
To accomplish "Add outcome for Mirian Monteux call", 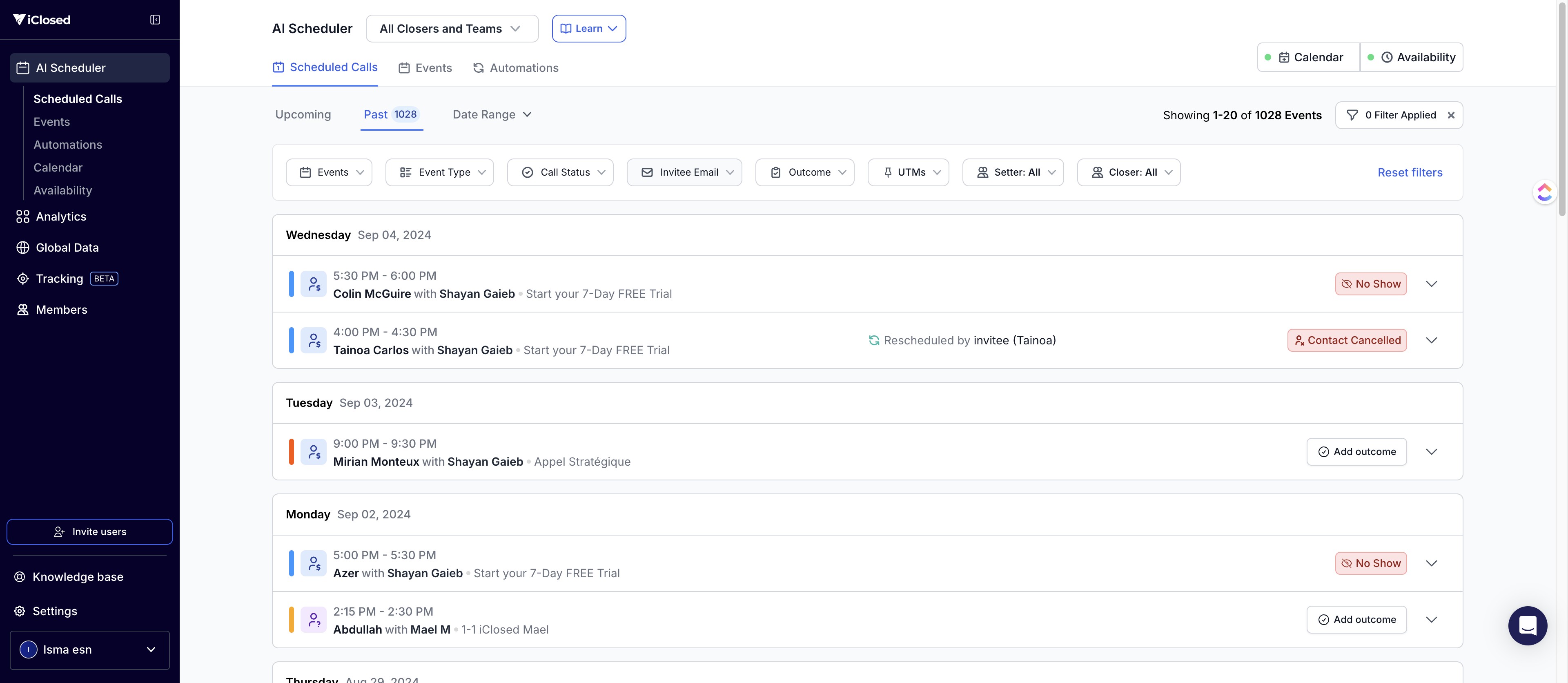I will 1356,452.
